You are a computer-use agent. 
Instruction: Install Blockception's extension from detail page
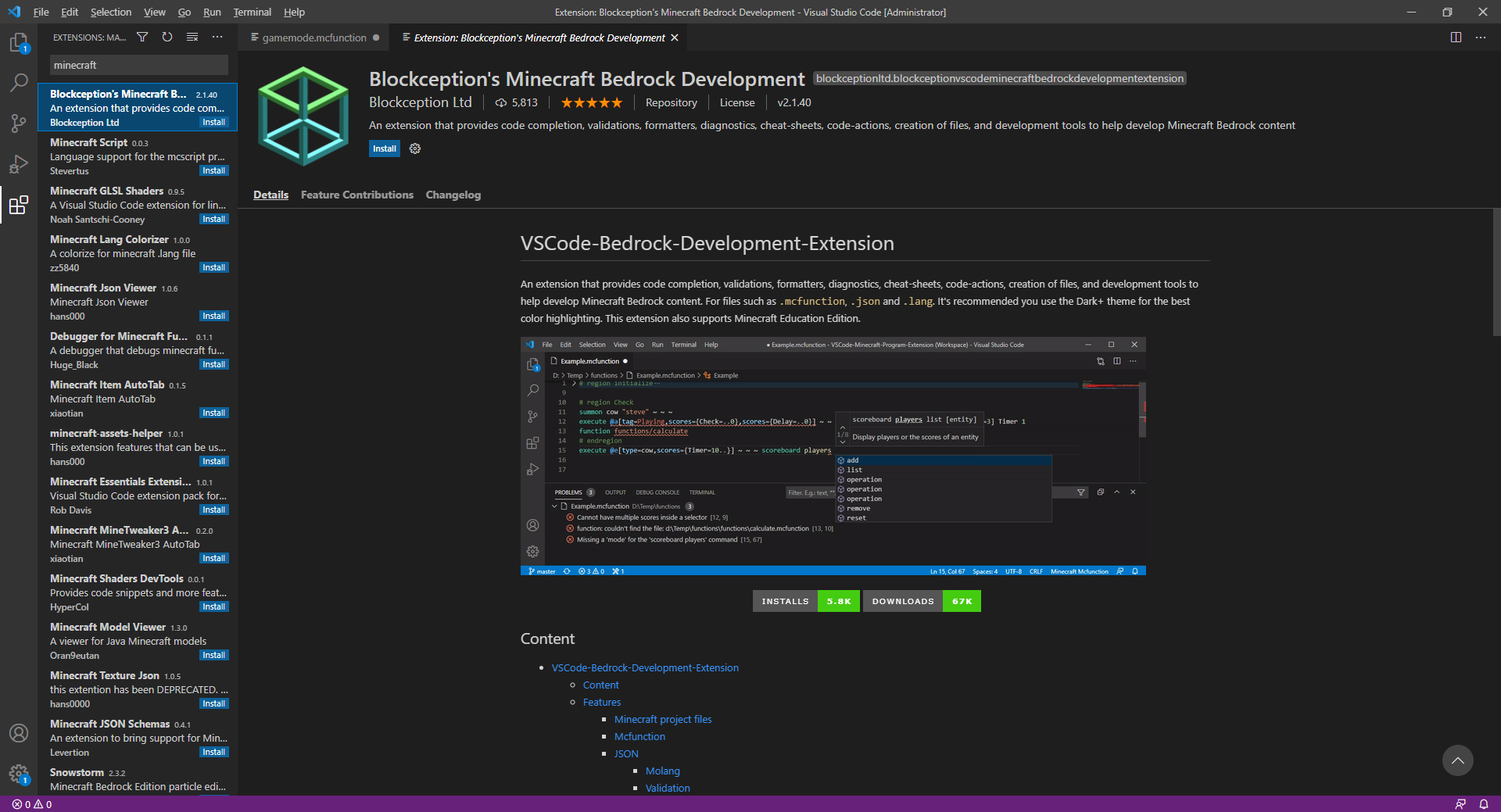click(x=385, y=148)
